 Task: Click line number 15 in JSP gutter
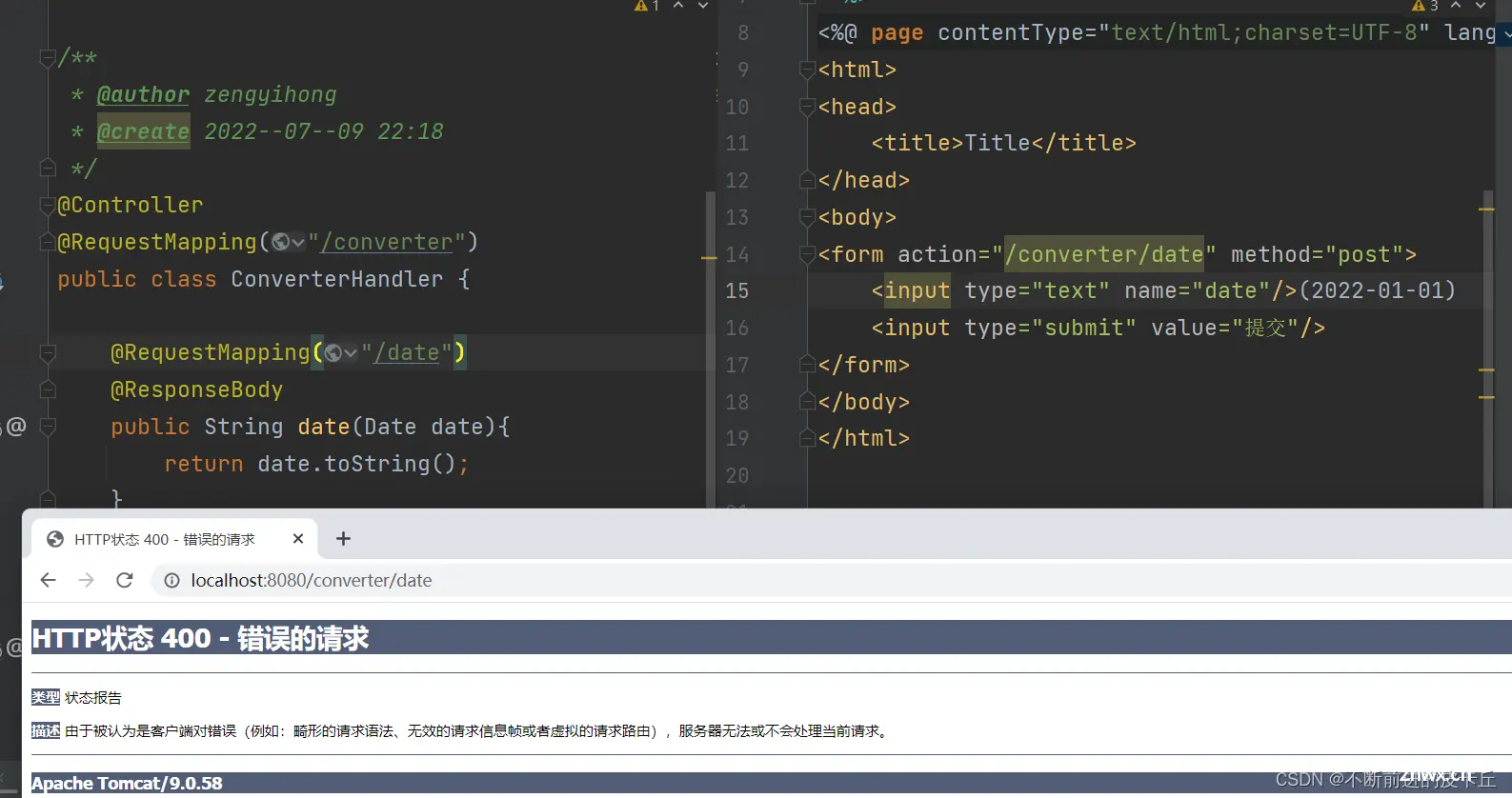point(736,291)
